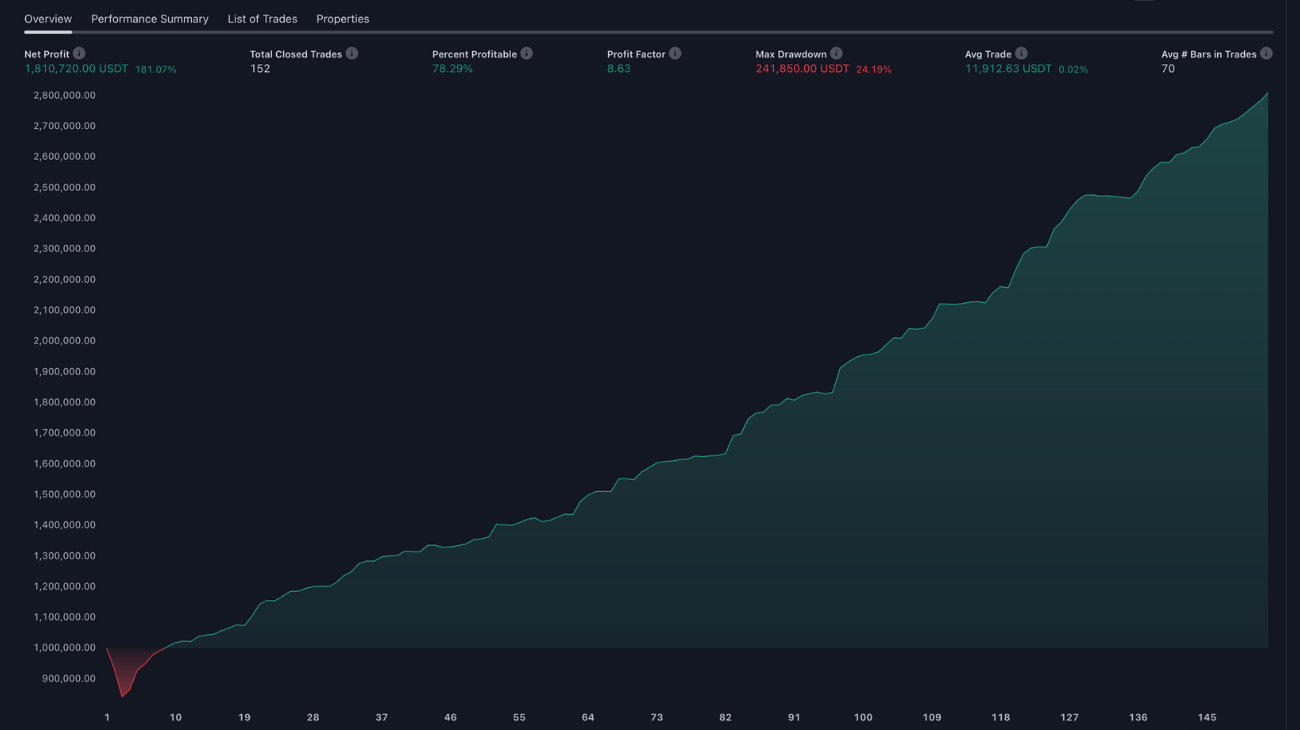
Task: Click the 181.07% net profit percentage
Action: (156, 70)
